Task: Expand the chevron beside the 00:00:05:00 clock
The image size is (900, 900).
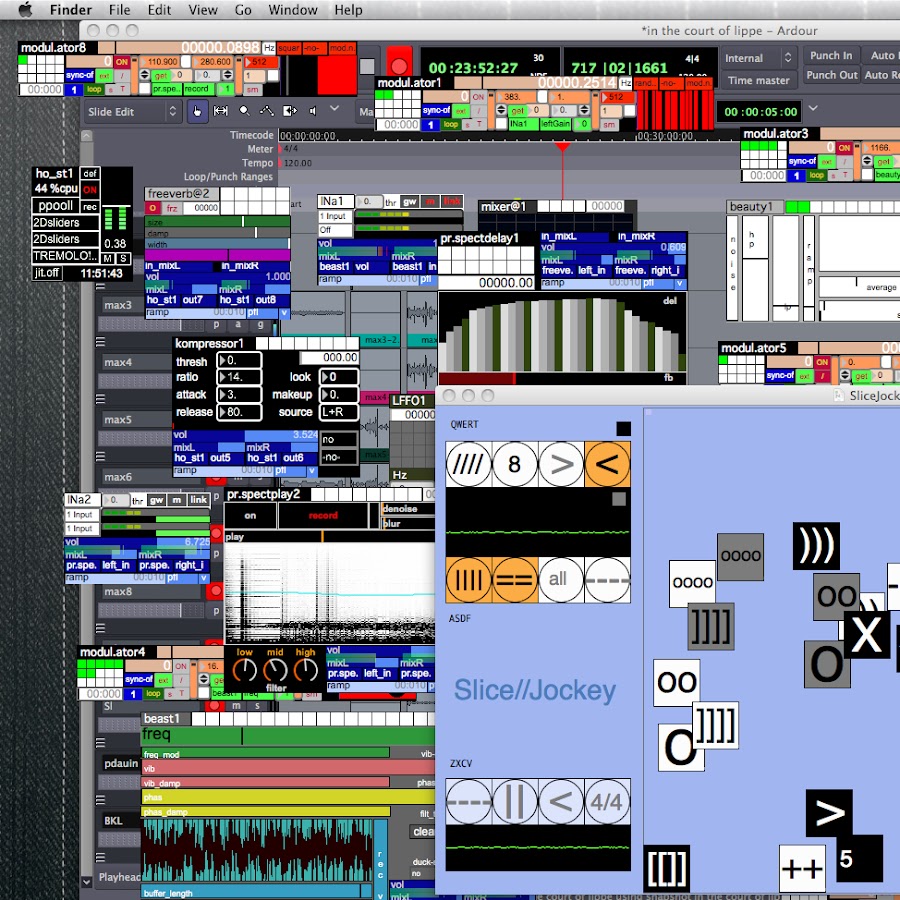Action: 813,108
